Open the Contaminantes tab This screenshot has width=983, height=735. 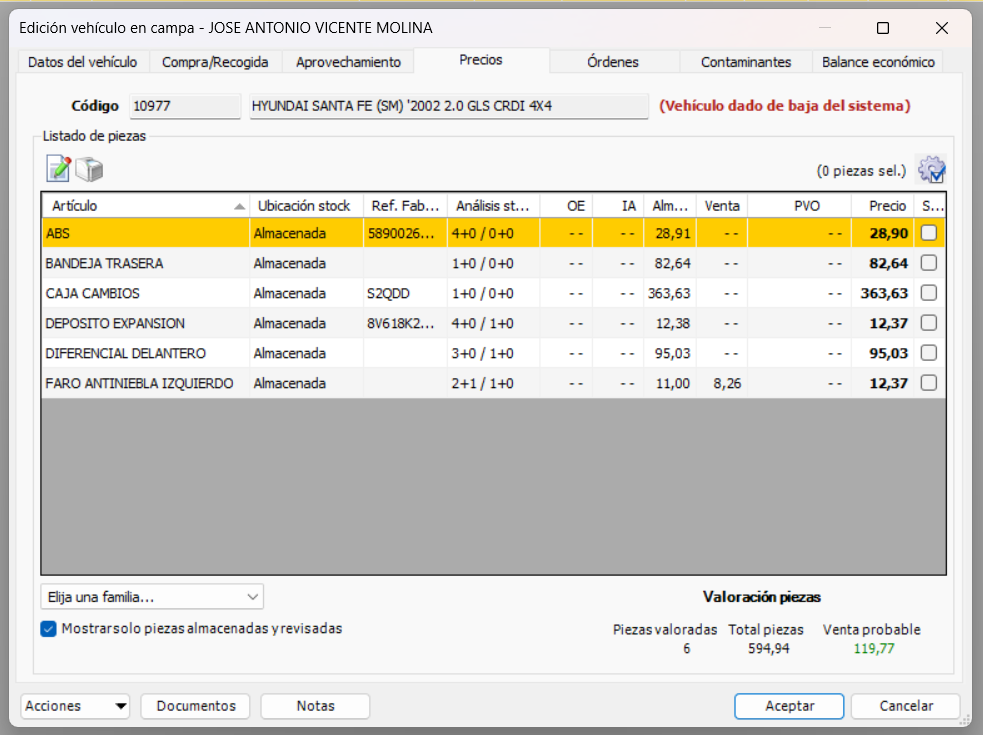pyautogui.click(x=745, y=61)
